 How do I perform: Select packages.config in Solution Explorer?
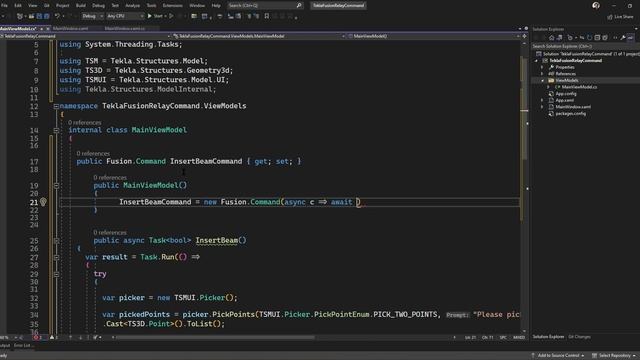tap(570, 113)
